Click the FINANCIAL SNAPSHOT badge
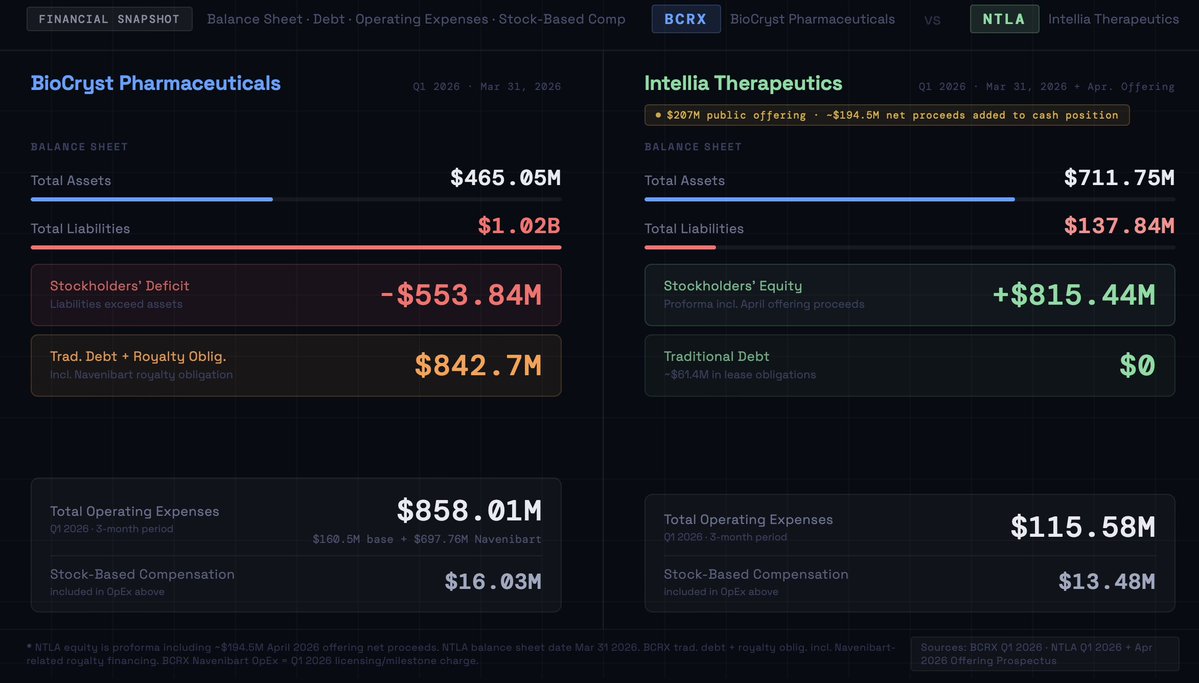This screenshot has width=1199, height=683. 109,19
